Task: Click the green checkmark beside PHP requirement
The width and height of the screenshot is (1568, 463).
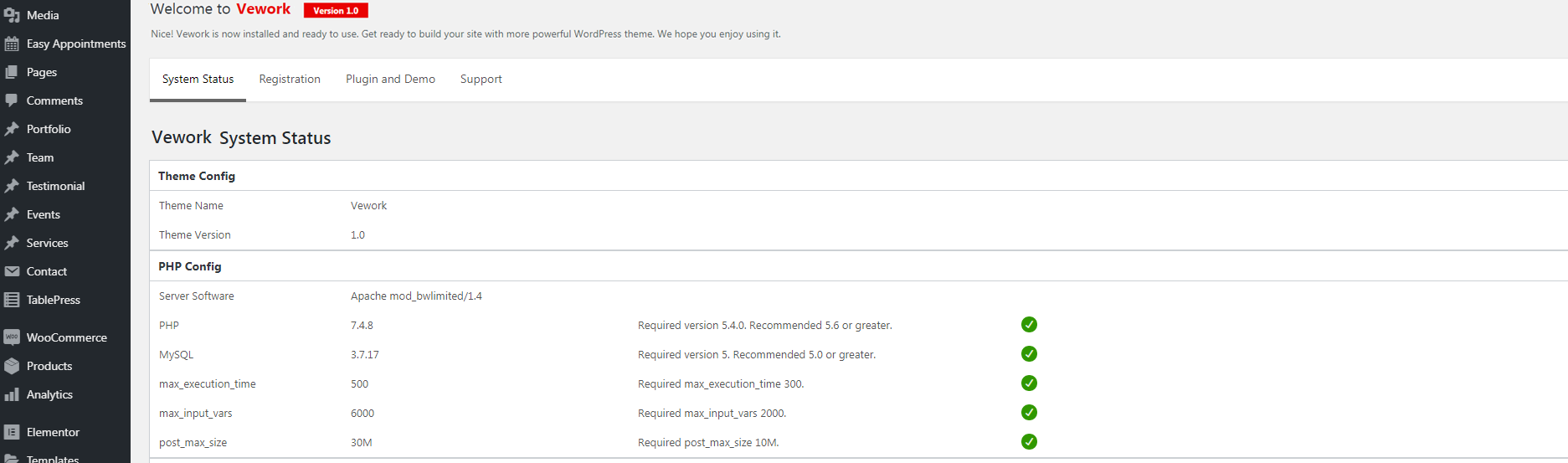Action: (x=1029, y=325)
